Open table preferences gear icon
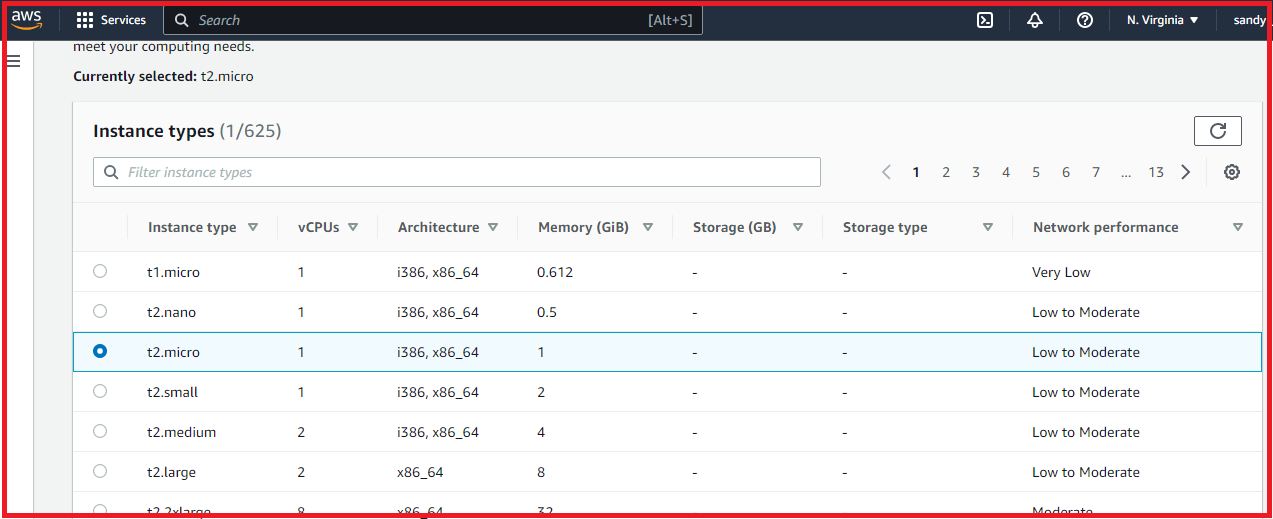This screenshot has height=519, width=1273. pos(1232,172)
